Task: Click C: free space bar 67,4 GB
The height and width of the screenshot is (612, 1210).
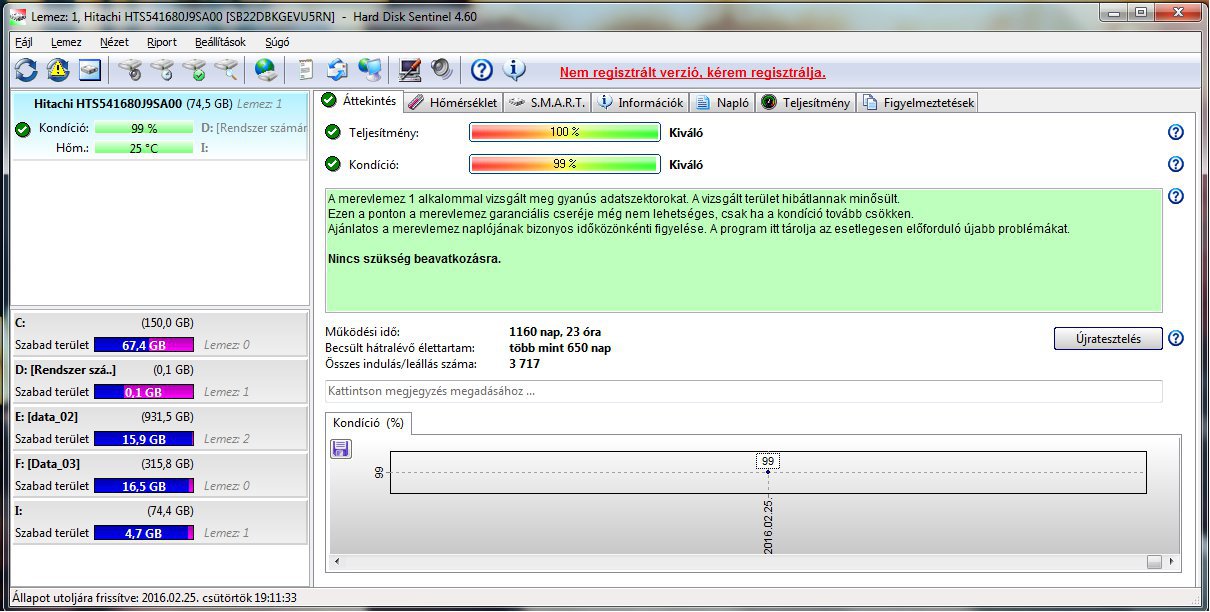Action: click(144, 345)
